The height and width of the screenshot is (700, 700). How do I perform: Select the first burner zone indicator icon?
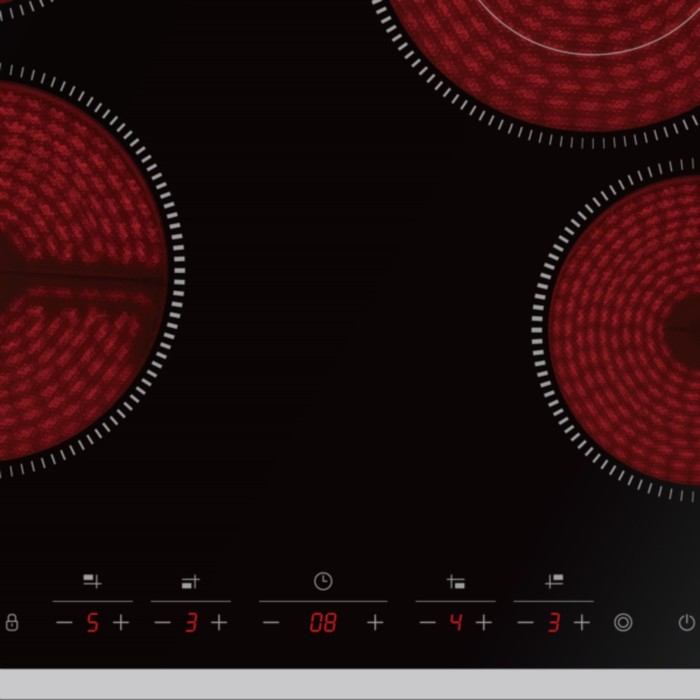tap(92, 581)
